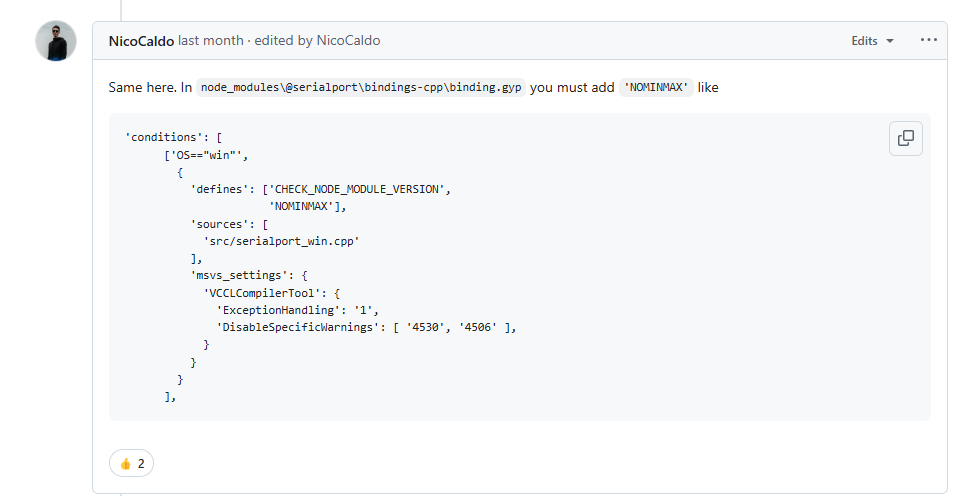Click the 'OS=="win"' code line
The width and height of the screenshot is (975, 496).
pos(206,155)
